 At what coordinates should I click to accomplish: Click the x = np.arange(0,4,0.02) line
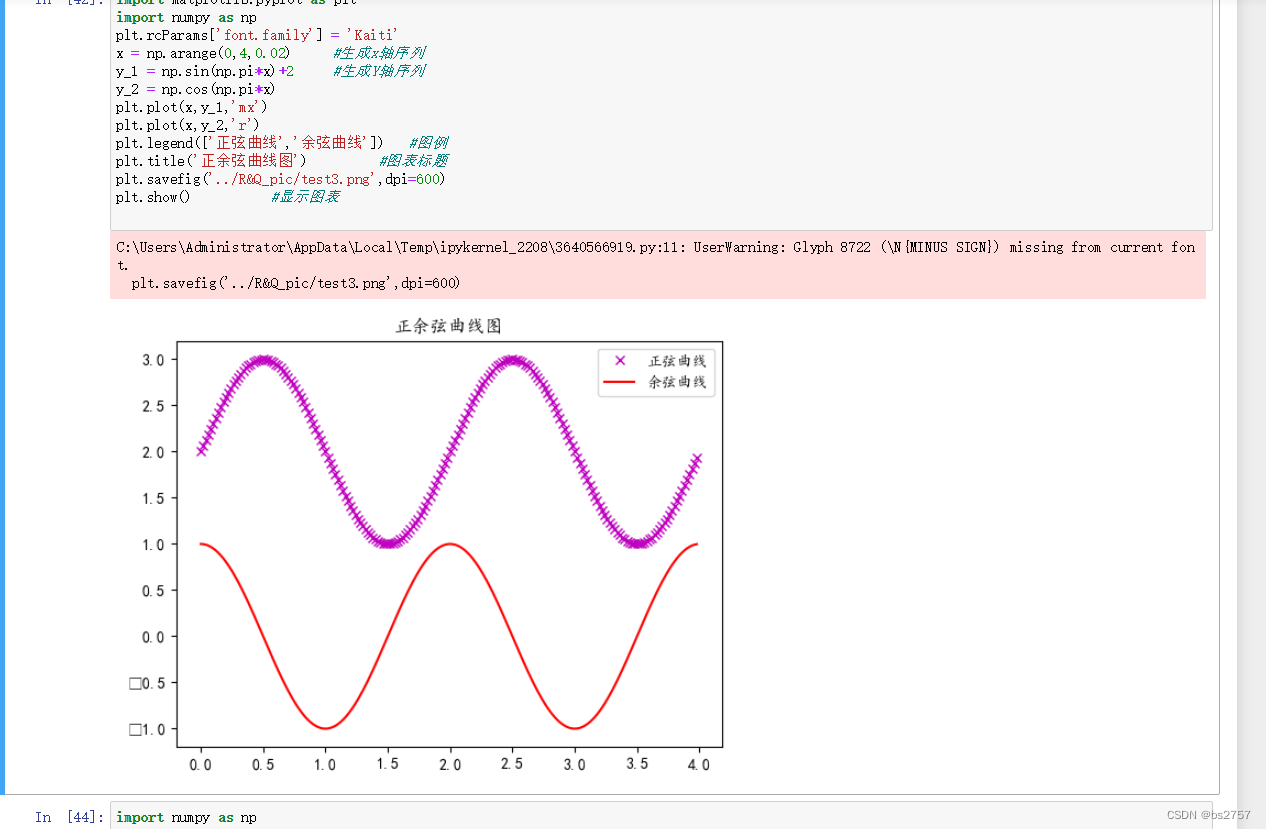pos(270,53)
